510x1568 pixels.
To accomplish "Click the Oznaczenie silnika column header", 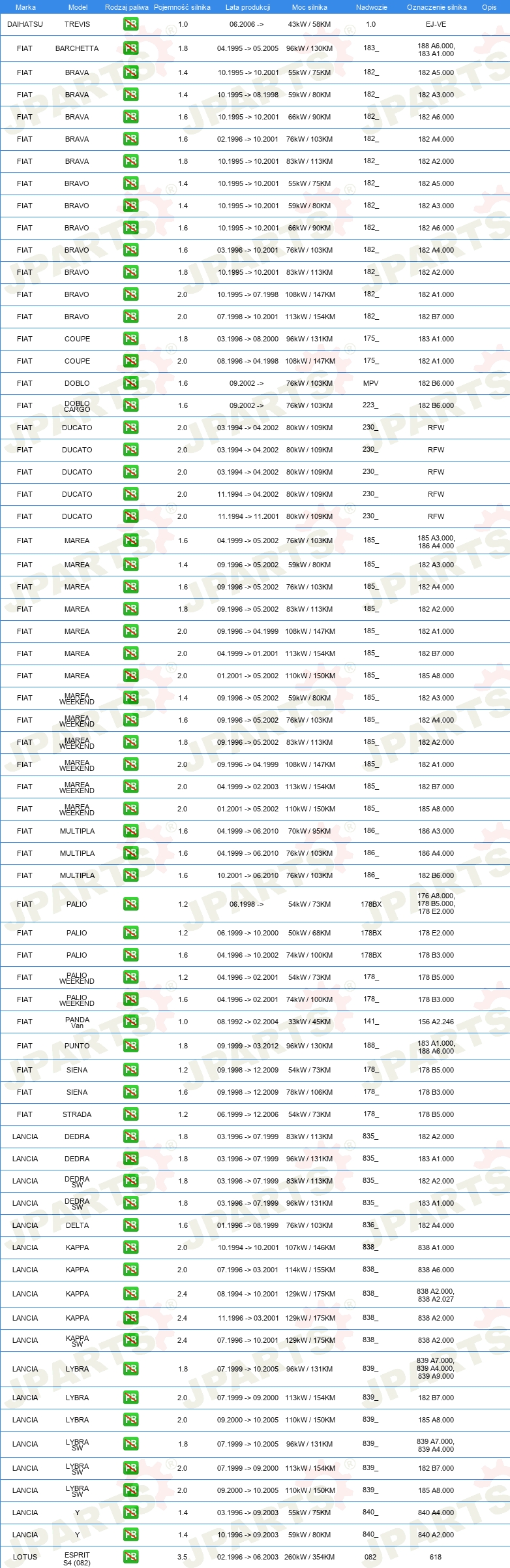I will [x=437, y=7].
